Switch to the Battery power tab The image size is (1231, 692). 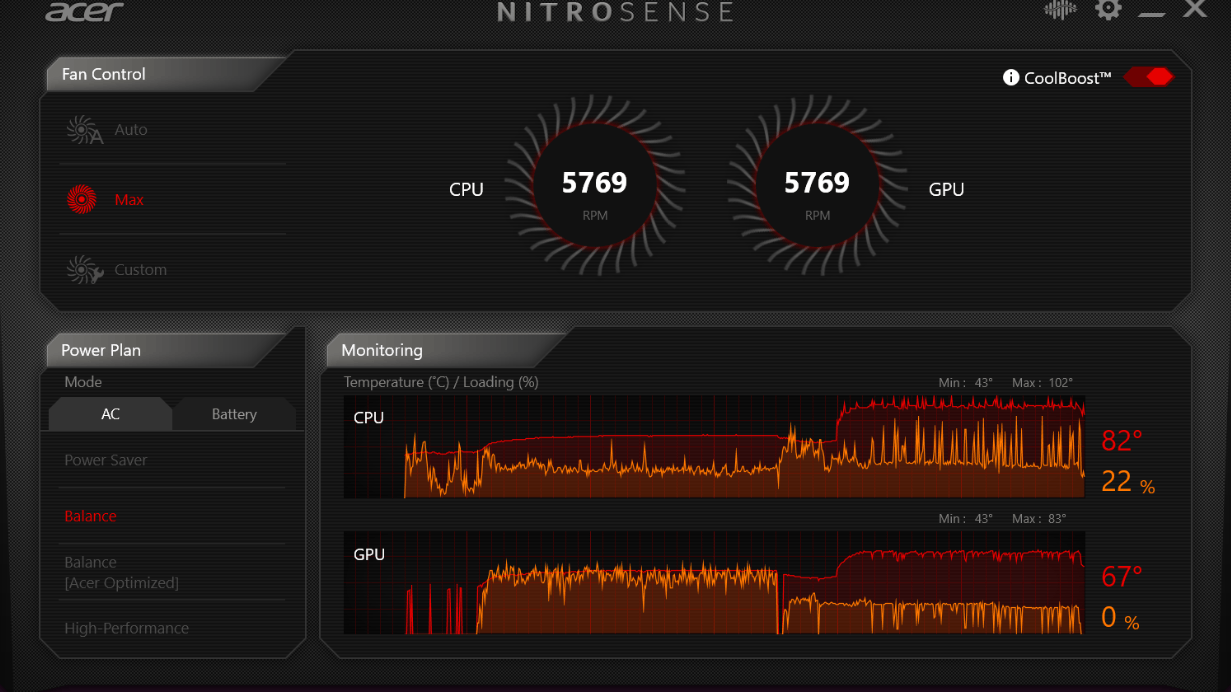click(x=234, y=414)
